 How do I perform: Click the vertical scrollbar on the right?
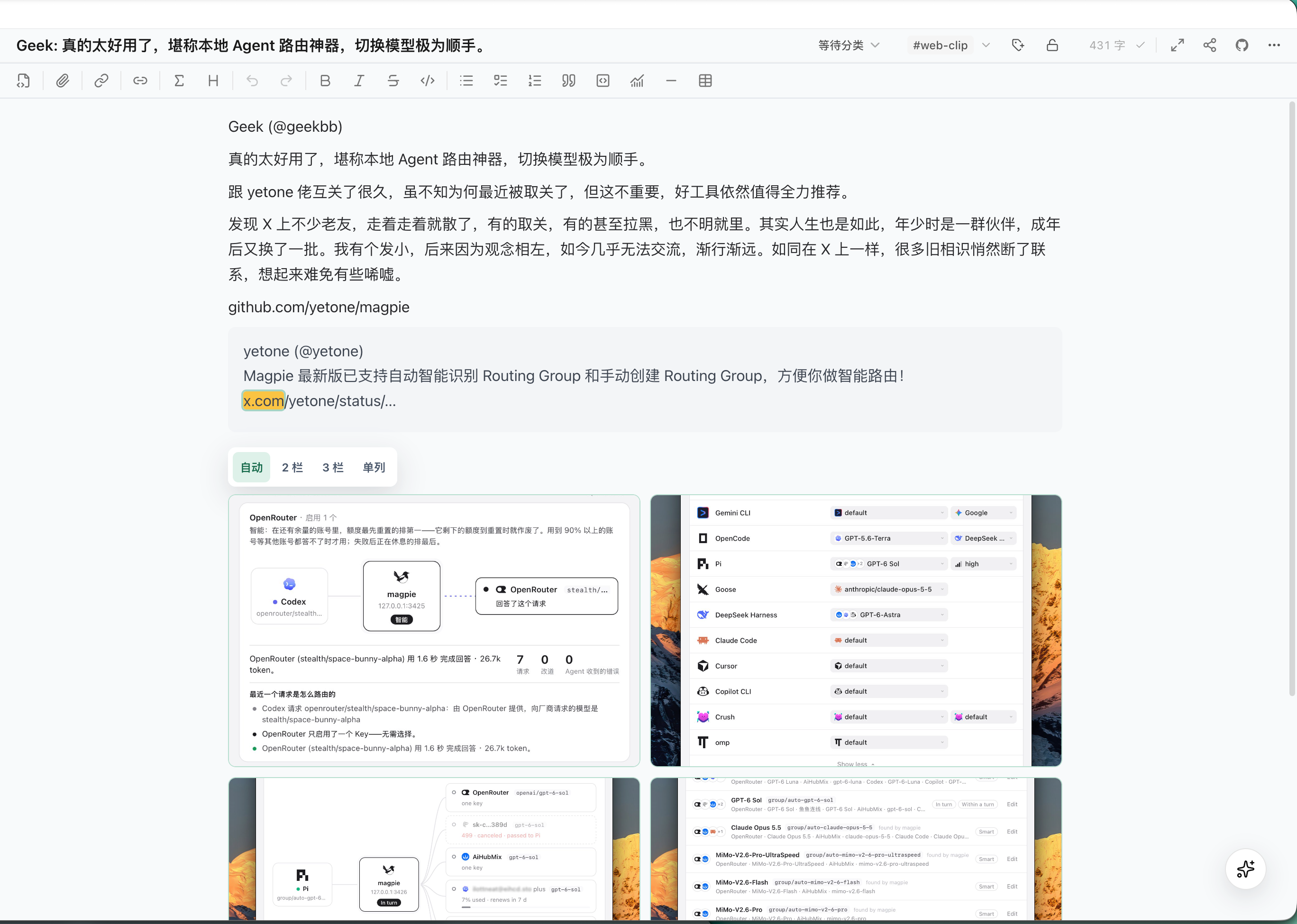[1292, 399]
